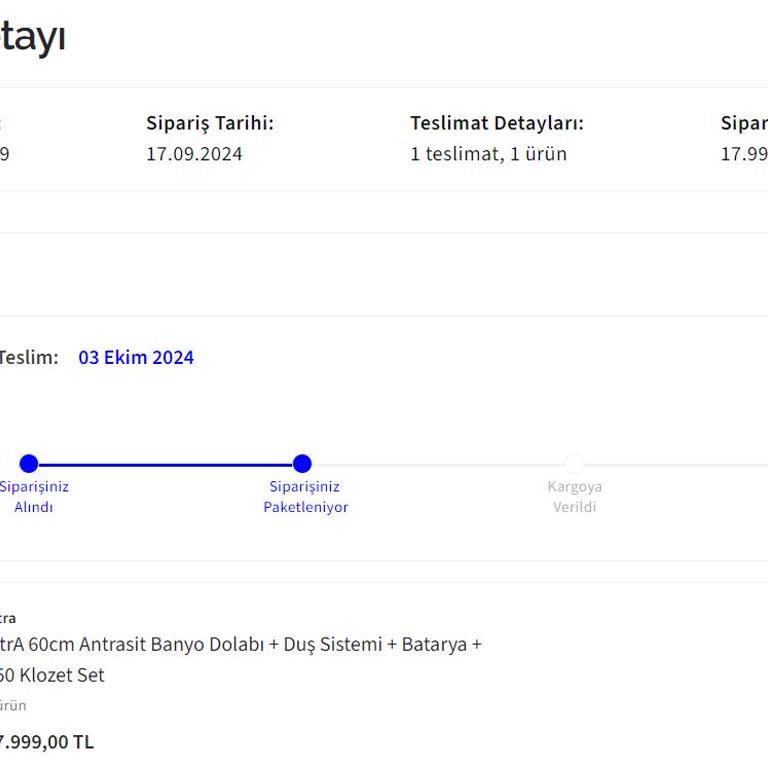This screenshot has width=768, height=768.
Task: Click the 'ürün' quantity text under product
Action: point(13,706)
